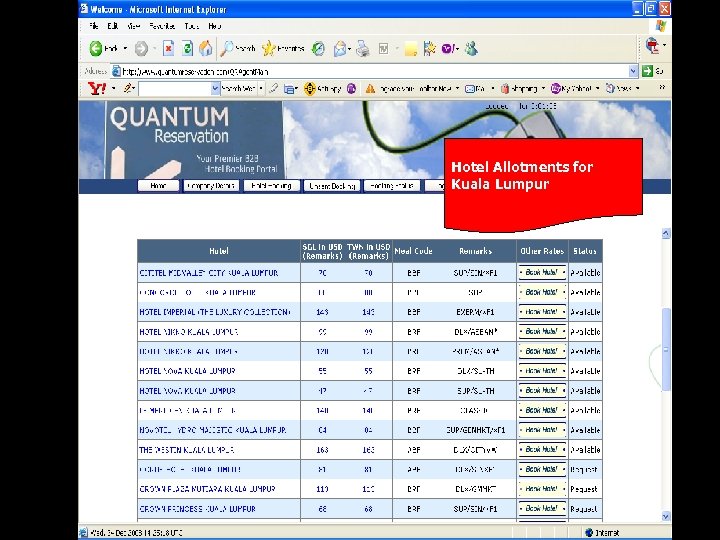This screenshot has height=540, width=720.
Task: Click the yellow folder icon in toolbar
Action: click(x=411, y=49)
